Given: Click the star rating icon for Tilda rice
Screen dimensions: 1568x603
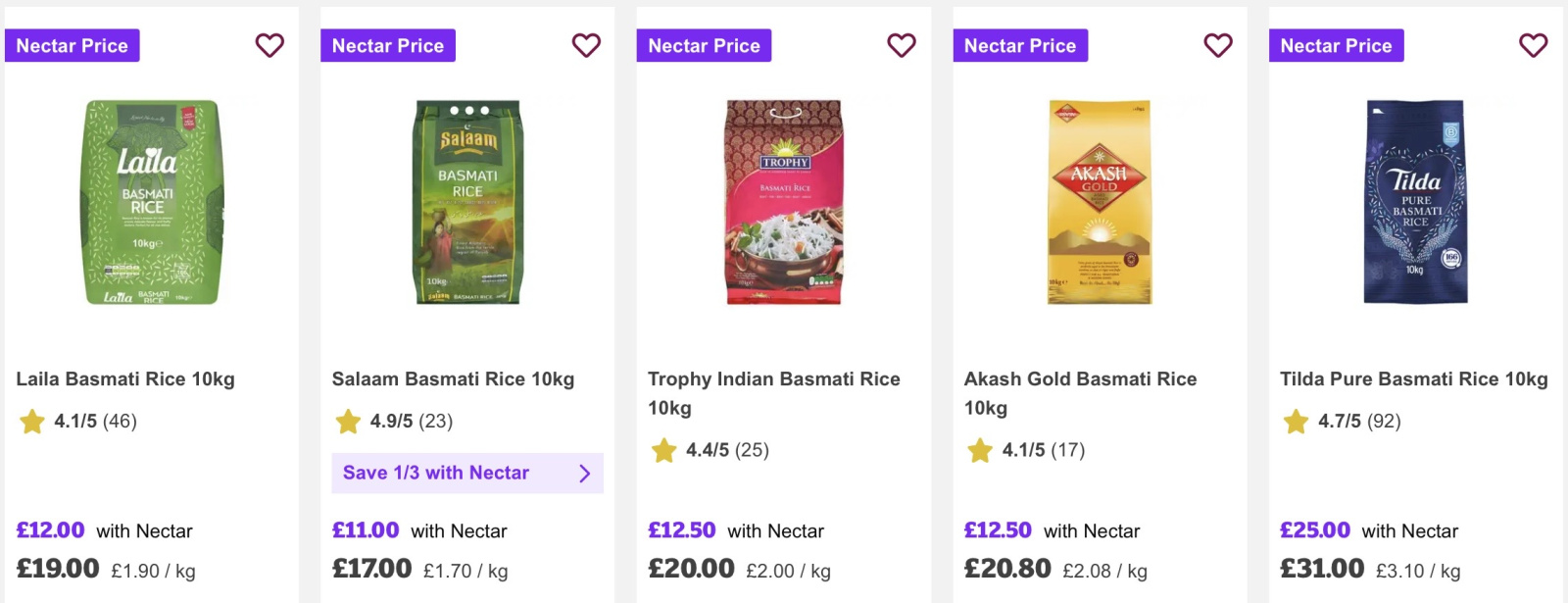Looking at the screenshot, I should [1297, 422].
